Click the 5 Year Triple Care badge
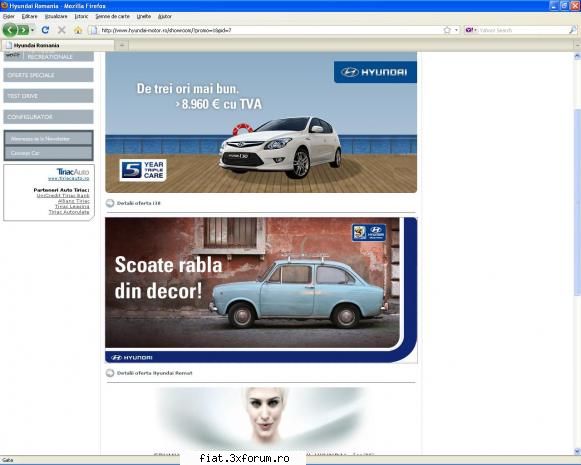Screen dimensions: 581x465 click(x=143, y=170)
